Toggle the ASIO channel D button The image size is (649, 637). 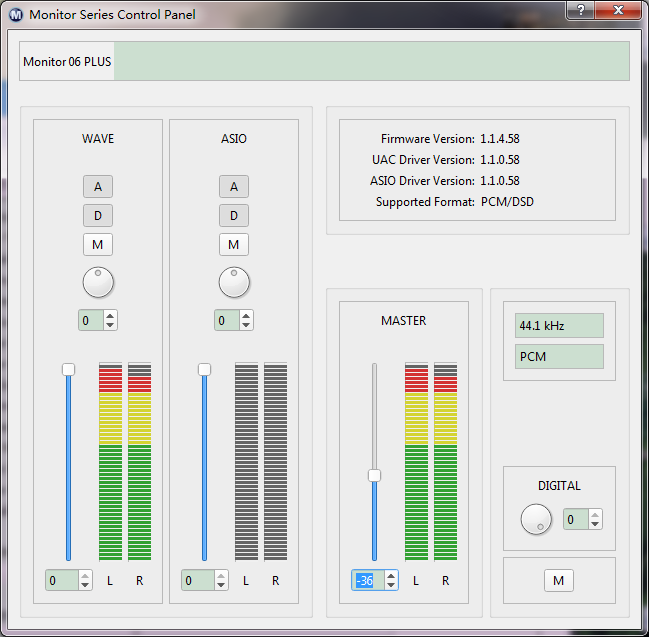click(x=234, y=215)
